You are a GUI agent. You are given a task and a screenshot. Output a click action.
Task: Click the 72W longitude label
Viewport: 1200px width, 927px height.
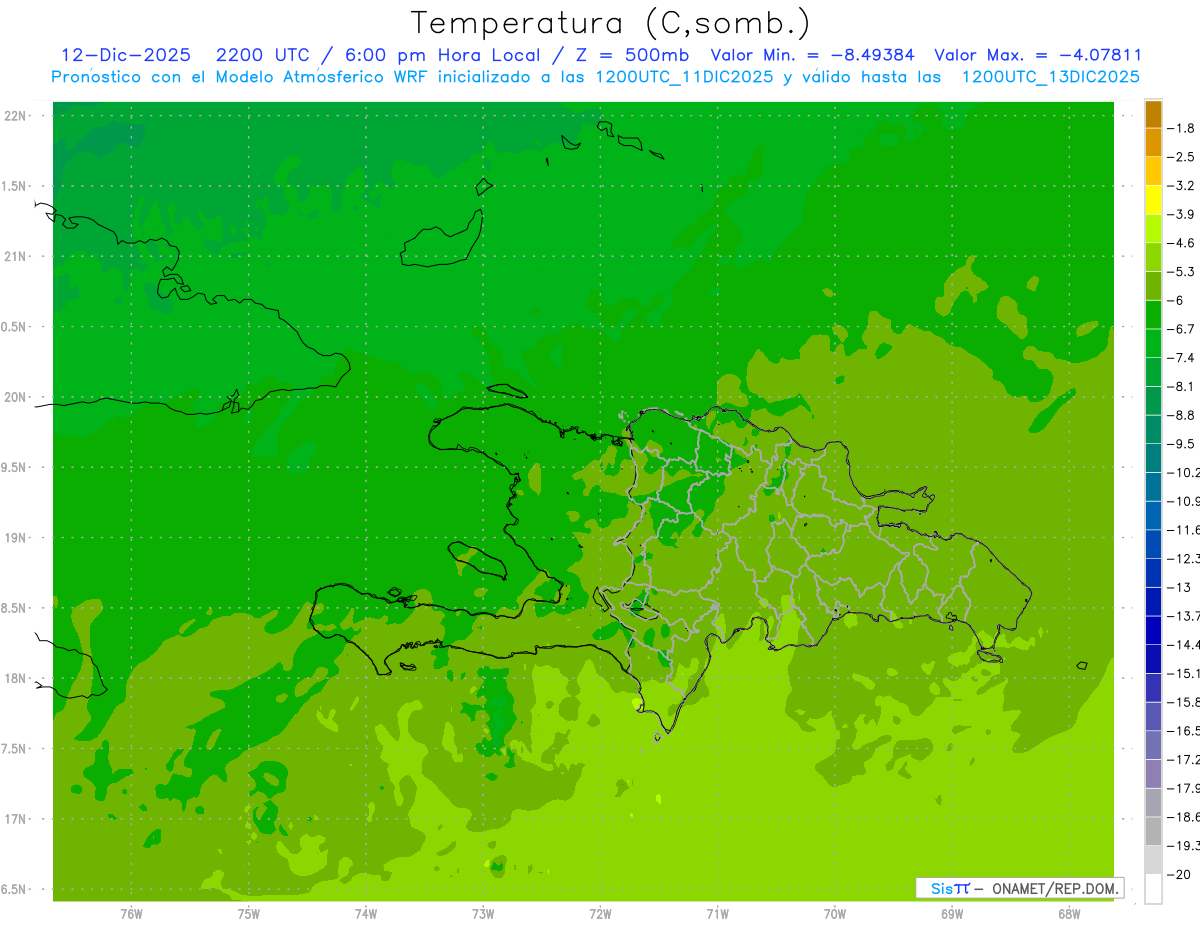coord(600,913)
